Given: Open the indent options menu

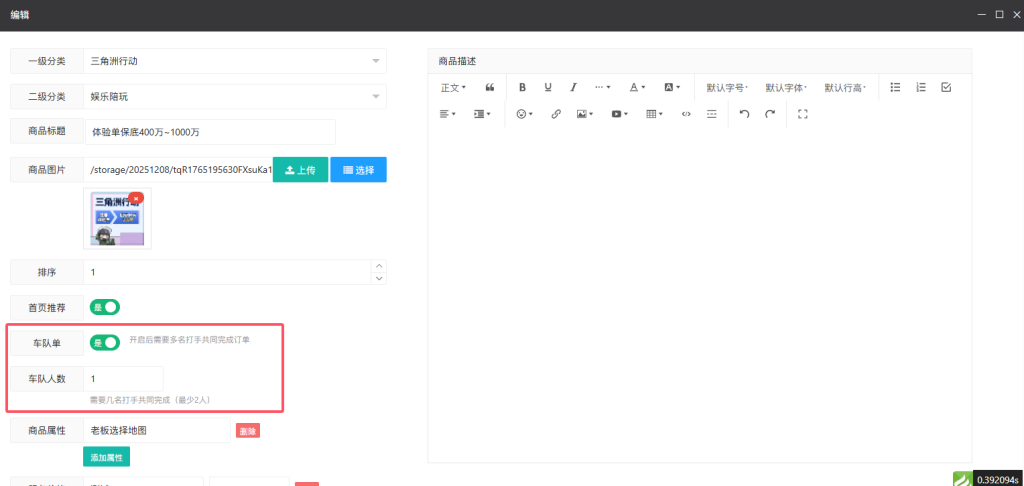Looking at the screenshot, I should tap(482, 114).
